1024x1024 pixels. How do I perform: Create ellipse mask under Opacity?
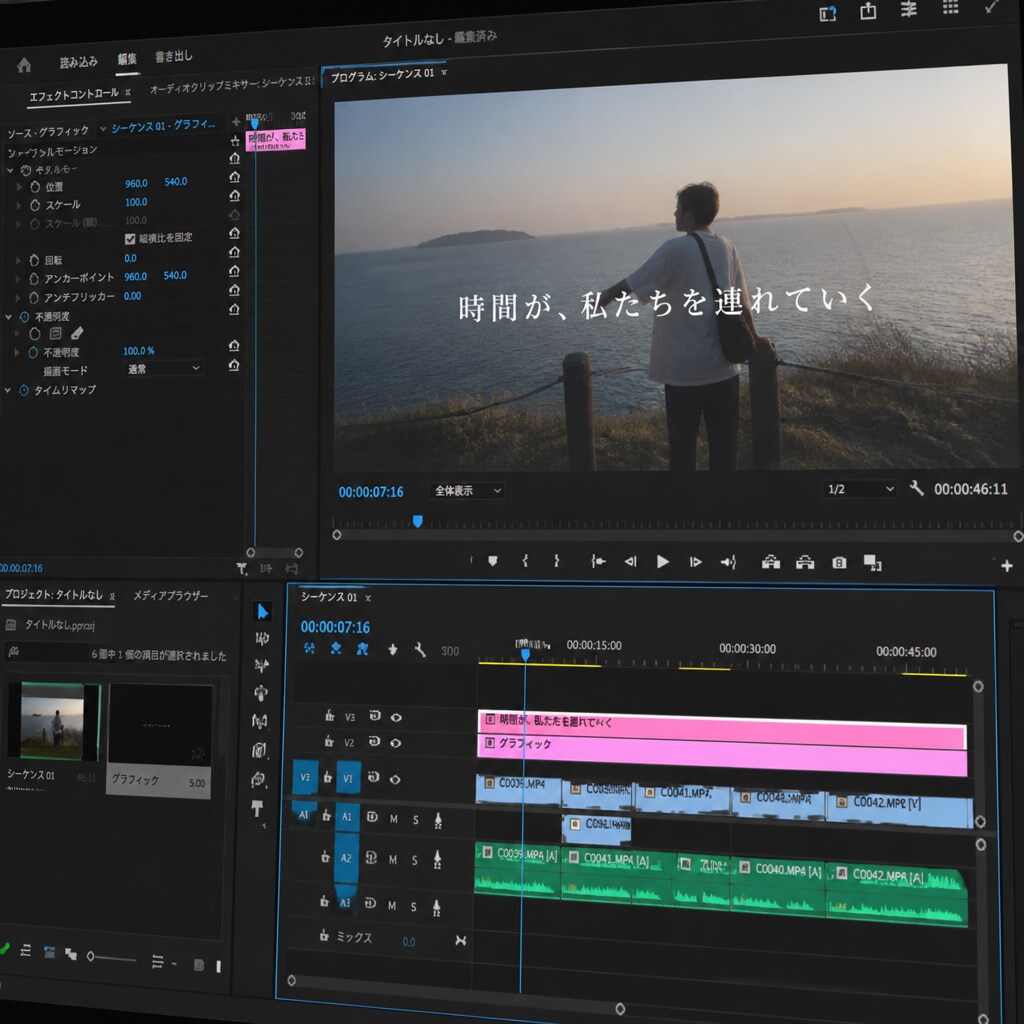35,334
